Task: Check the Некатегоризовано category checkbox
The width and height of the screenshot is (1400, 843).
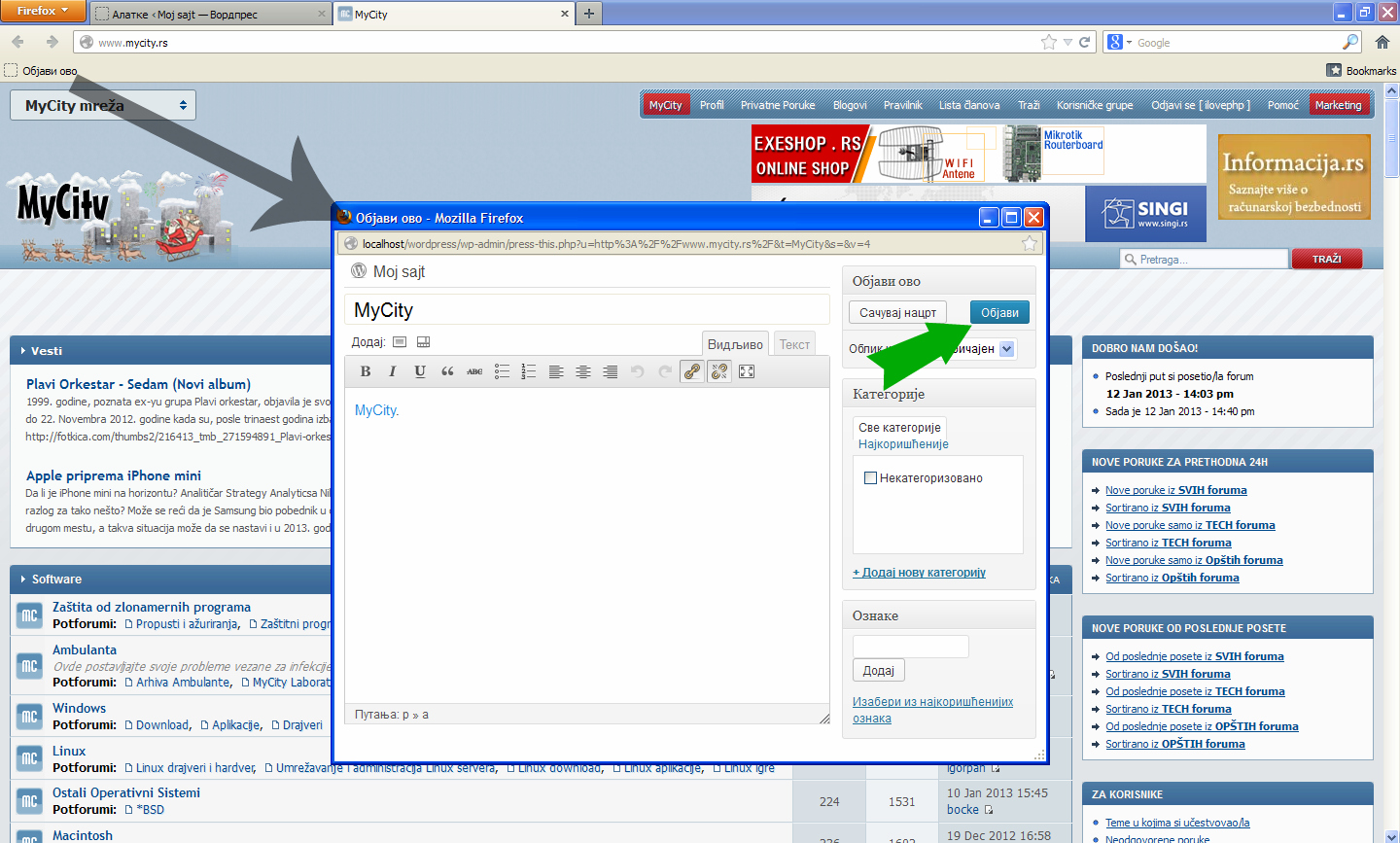Action: [x=871, y=478]
